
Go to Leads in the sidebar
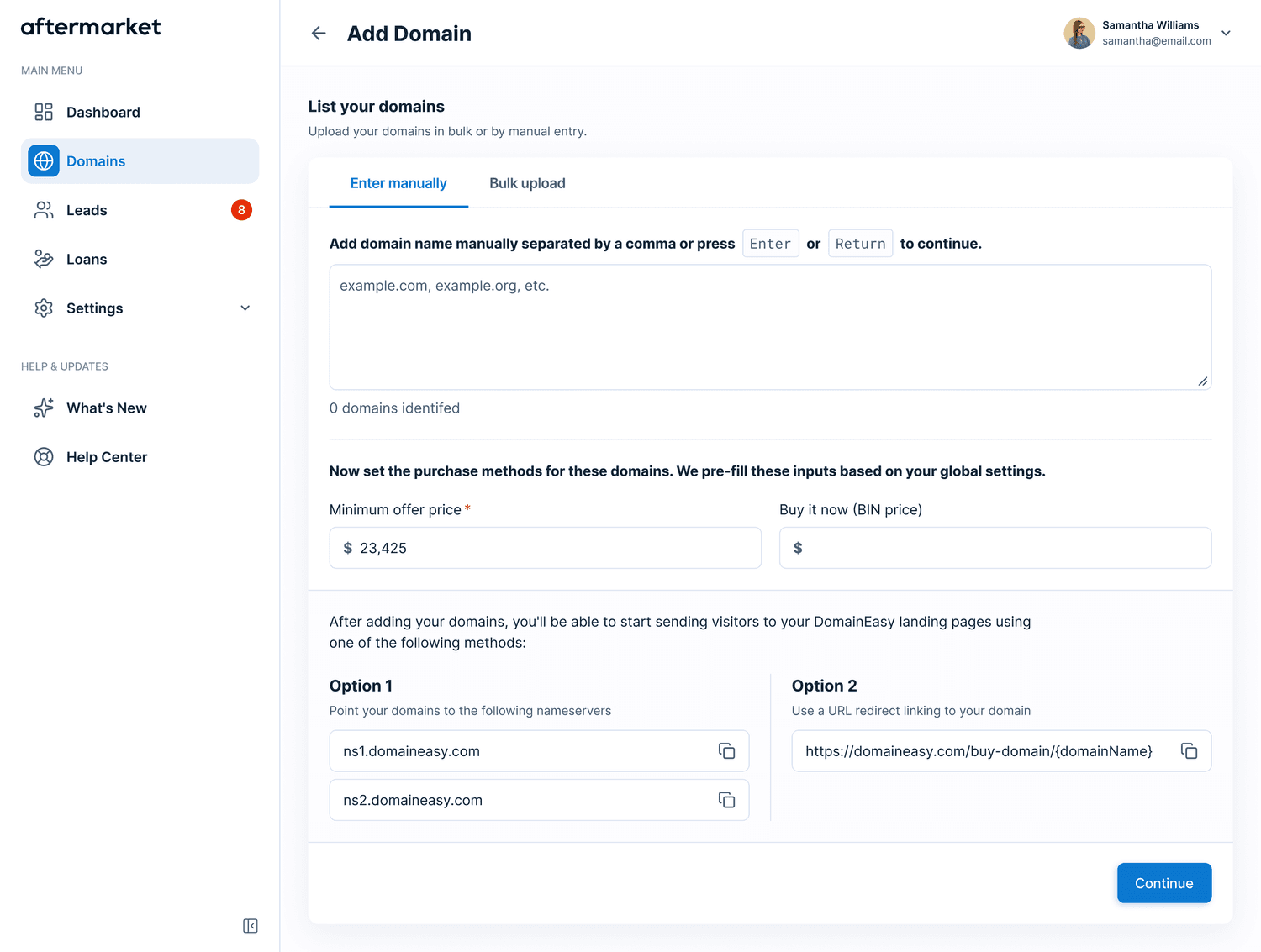point(87,210)
